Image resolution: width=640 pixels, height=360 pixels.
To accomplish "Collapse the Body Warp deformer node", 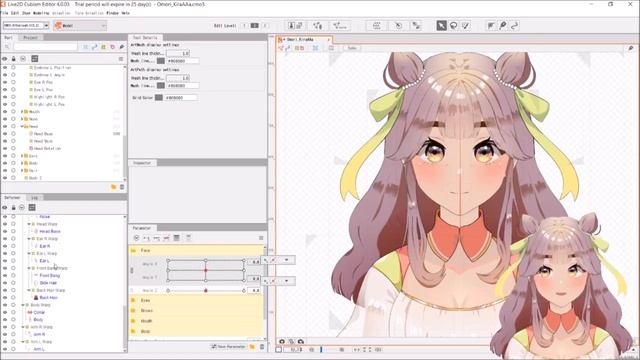I will coord(23,305).
